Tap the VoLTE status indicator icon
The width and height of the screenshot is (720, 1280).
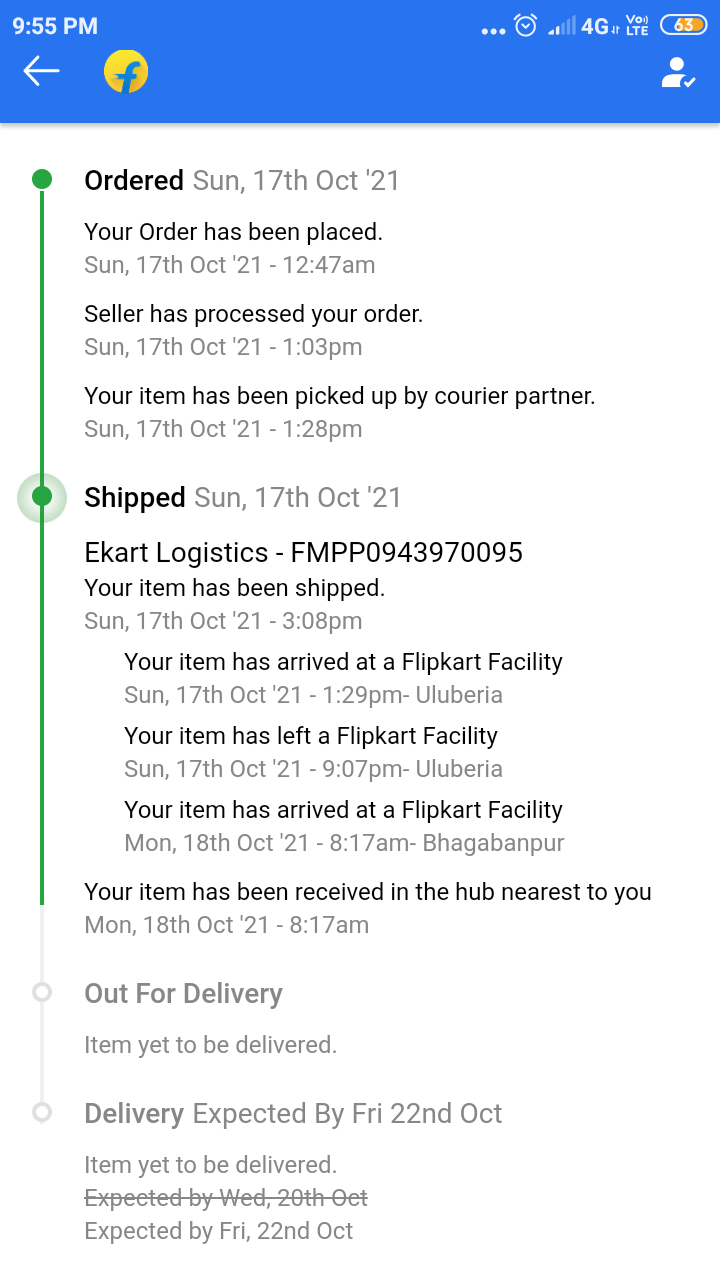(637, 26)
